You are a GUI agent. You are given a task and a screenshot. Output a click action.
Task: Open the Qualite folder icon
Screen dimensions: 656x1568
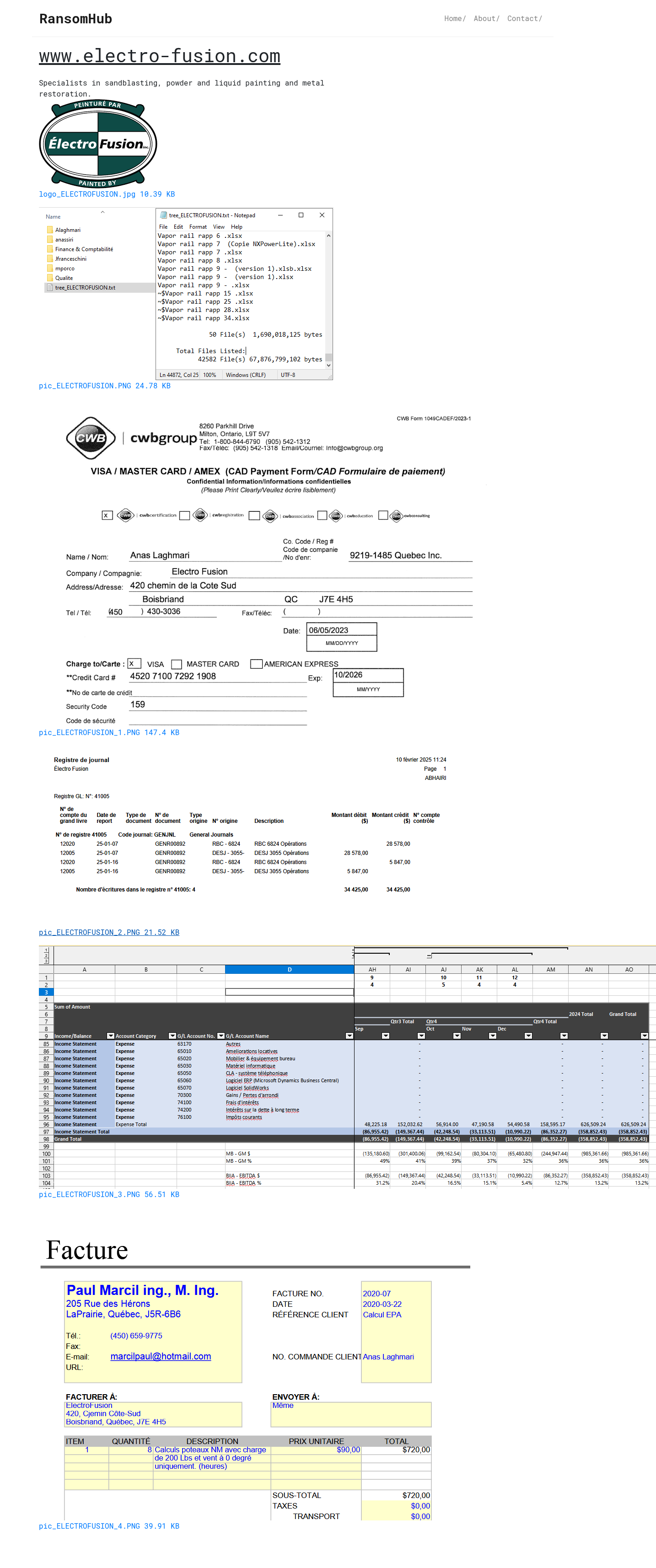click(x=50, y=278)
